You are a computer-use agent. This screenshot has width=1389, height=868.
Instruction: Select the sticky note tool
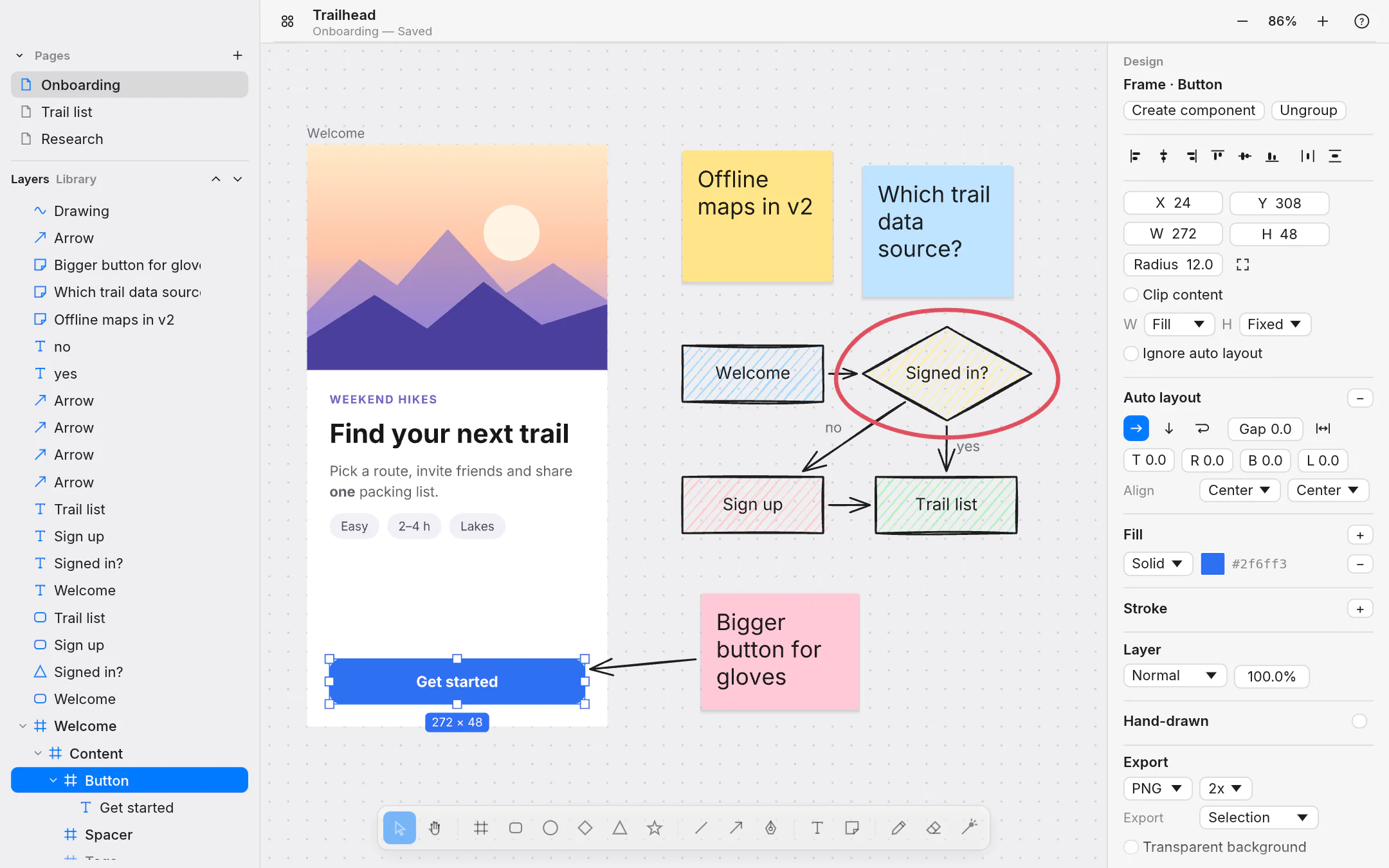[851, 827]
